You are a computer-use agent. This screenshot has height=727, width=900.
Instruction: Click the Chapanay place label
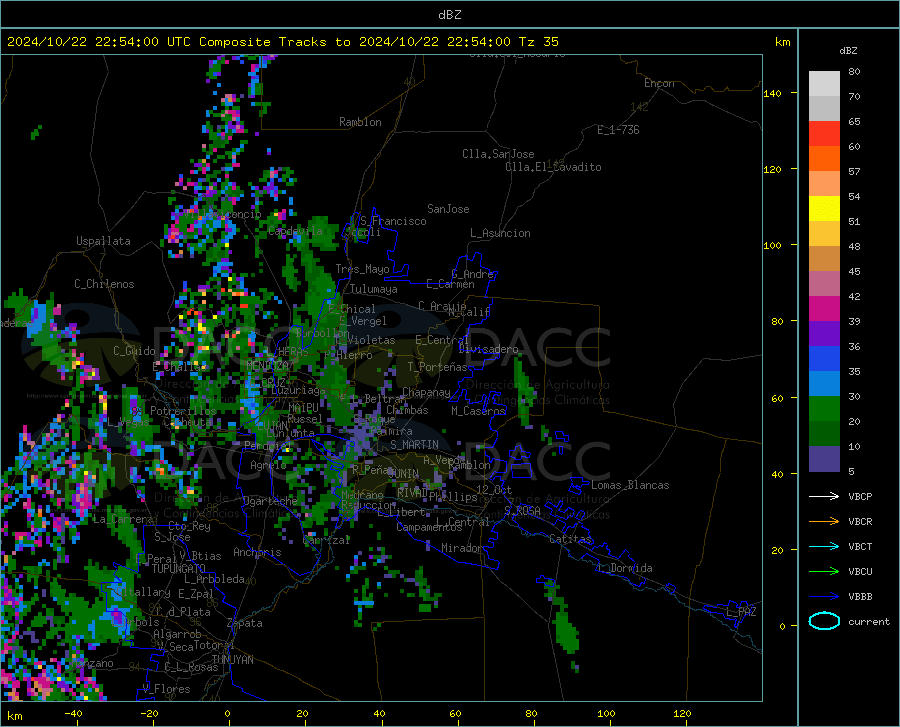point(426,392)
